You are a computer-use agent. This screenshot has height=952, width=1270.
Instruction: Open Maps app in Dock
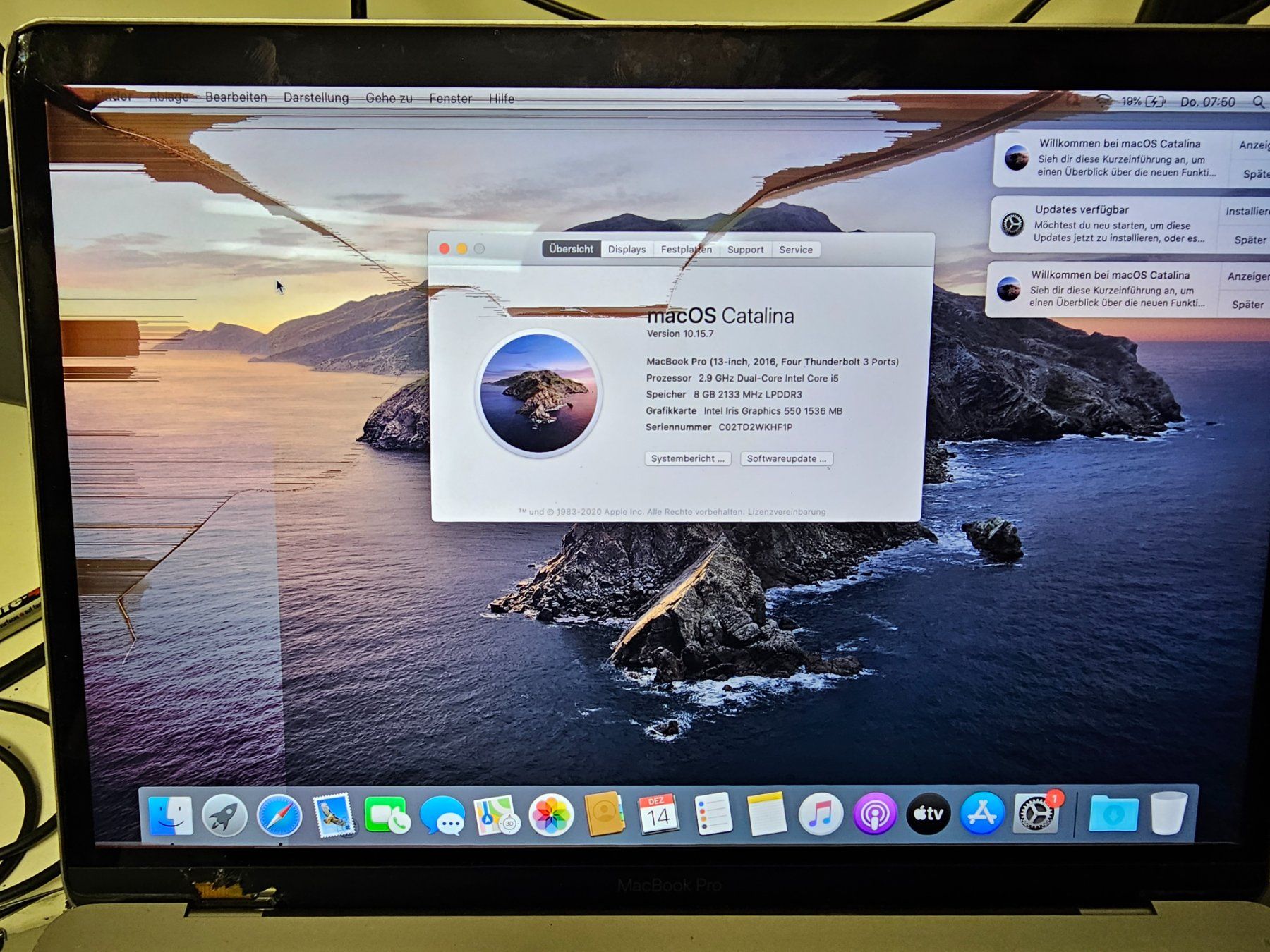pyautogui.click(x=496, y=816)
